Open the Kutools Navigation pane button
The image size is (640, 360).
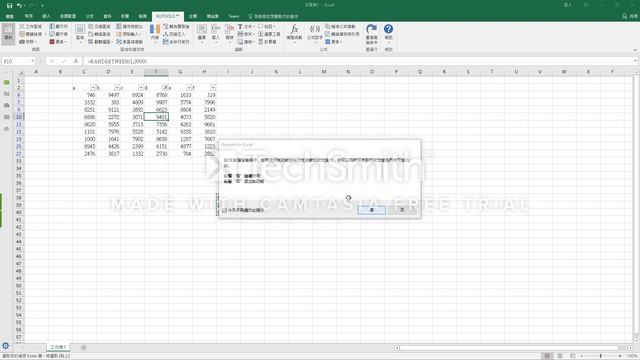8,33
